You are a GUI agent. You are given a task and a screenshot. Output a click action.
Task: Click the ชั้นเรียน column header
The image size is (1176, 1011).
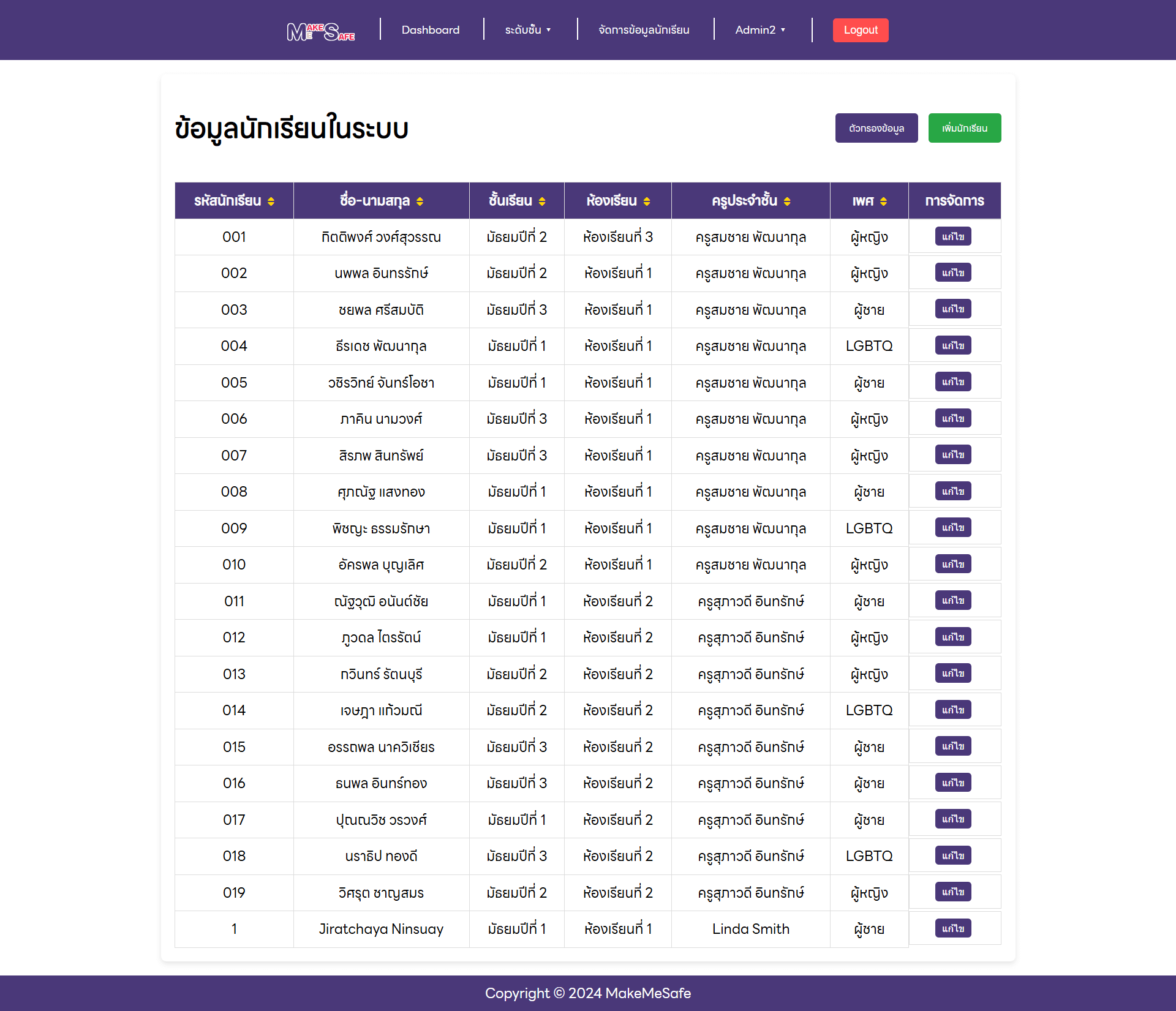click(516, 201)
